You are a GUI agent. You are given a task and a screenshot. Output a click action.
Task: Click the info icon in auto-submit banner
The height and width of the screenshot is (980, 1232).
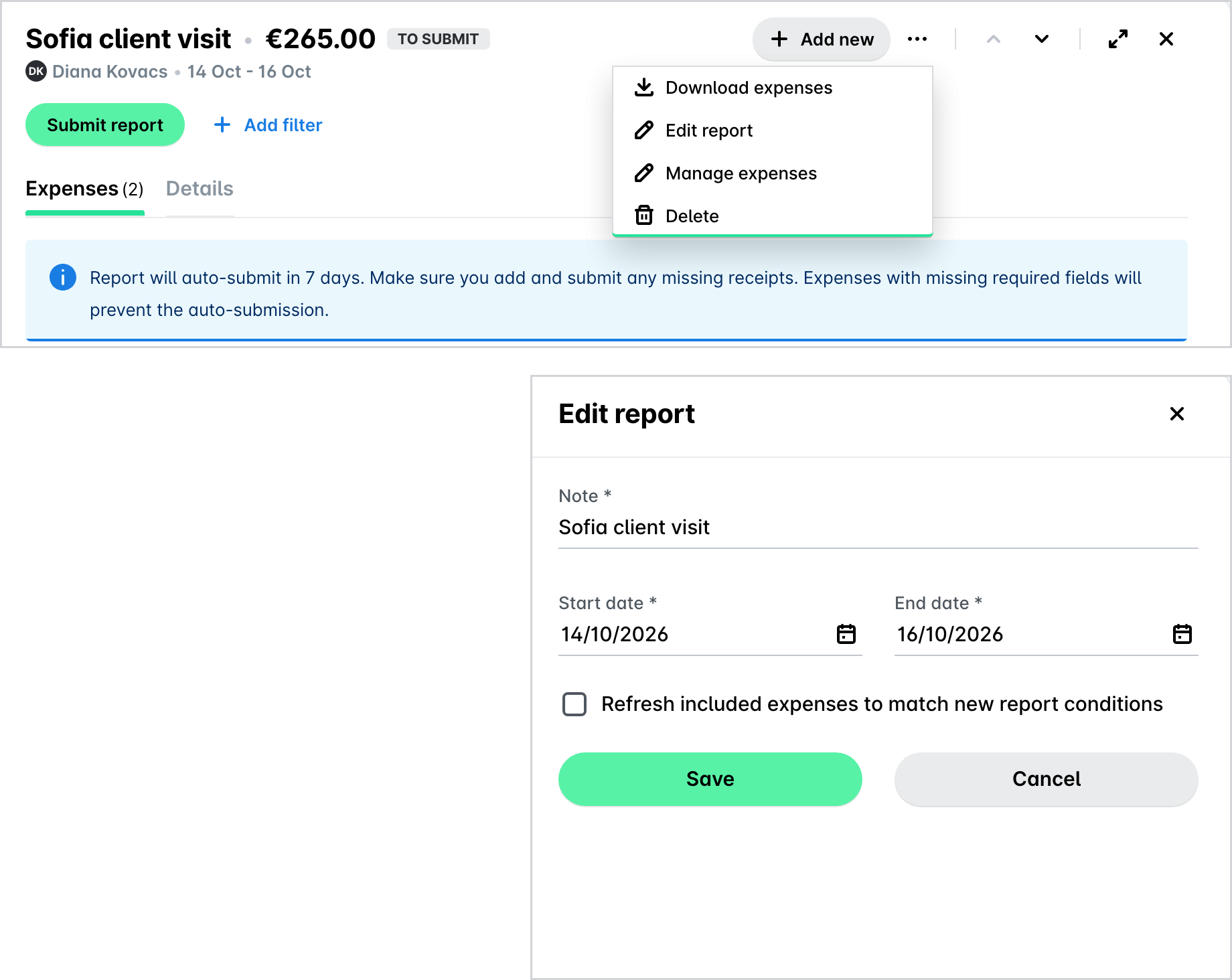63,277
